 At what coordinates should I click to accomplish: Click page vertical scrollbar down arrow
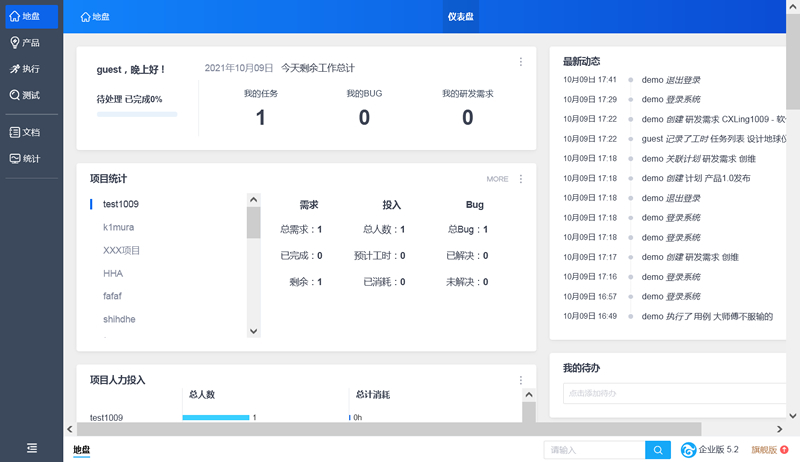click(793, 416)
